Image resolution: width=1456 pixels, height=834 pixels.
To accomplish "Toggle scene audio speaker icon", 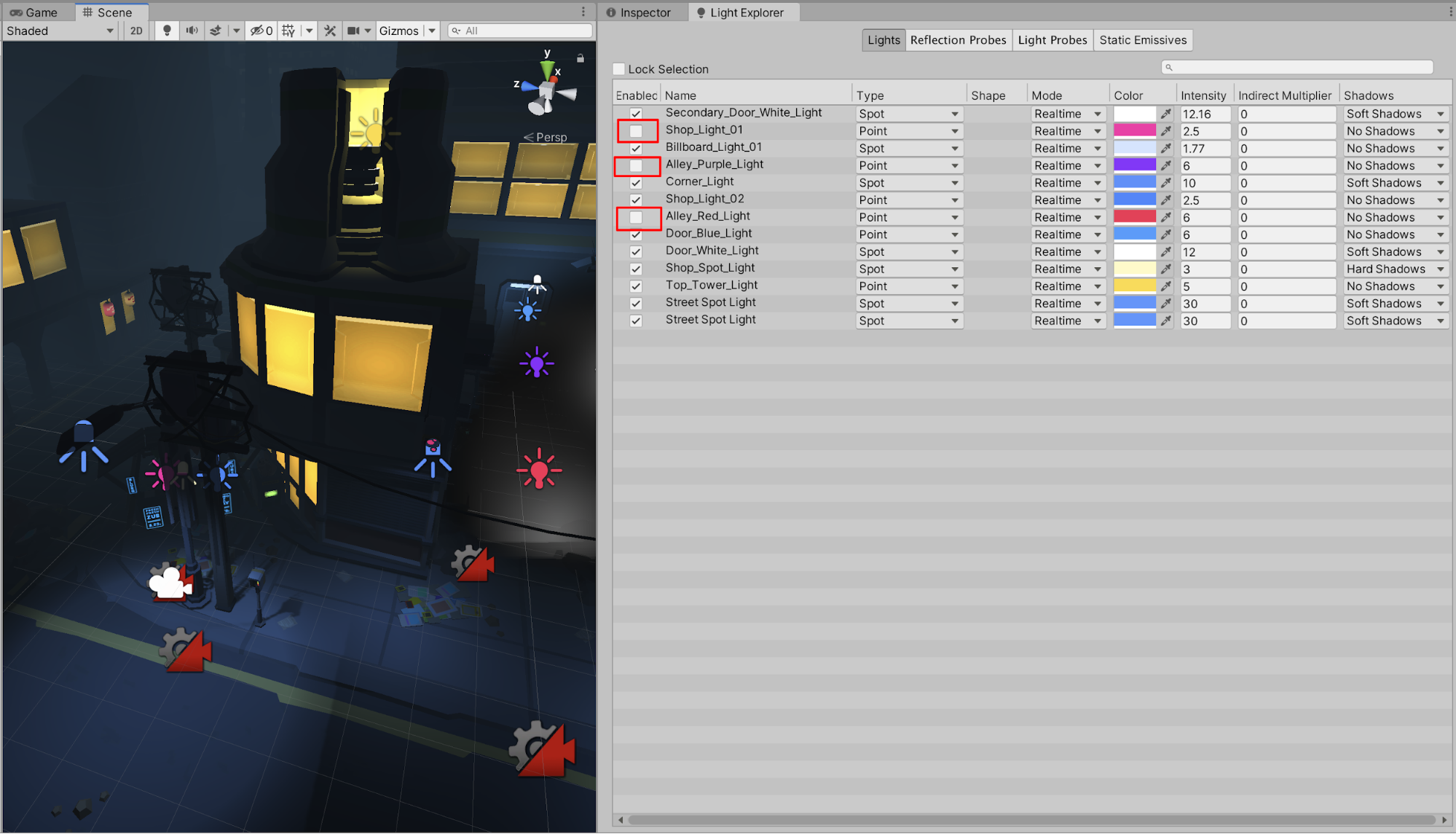I will [192, 31].
